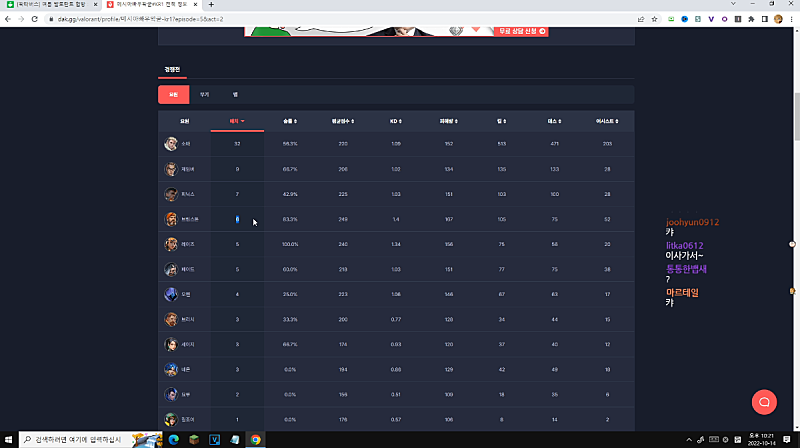Click the Breach agent avatar with 33.3% win rate
The width and height of the screenshot is (800, 448).
pyautogui.click(x=171, y=319)
